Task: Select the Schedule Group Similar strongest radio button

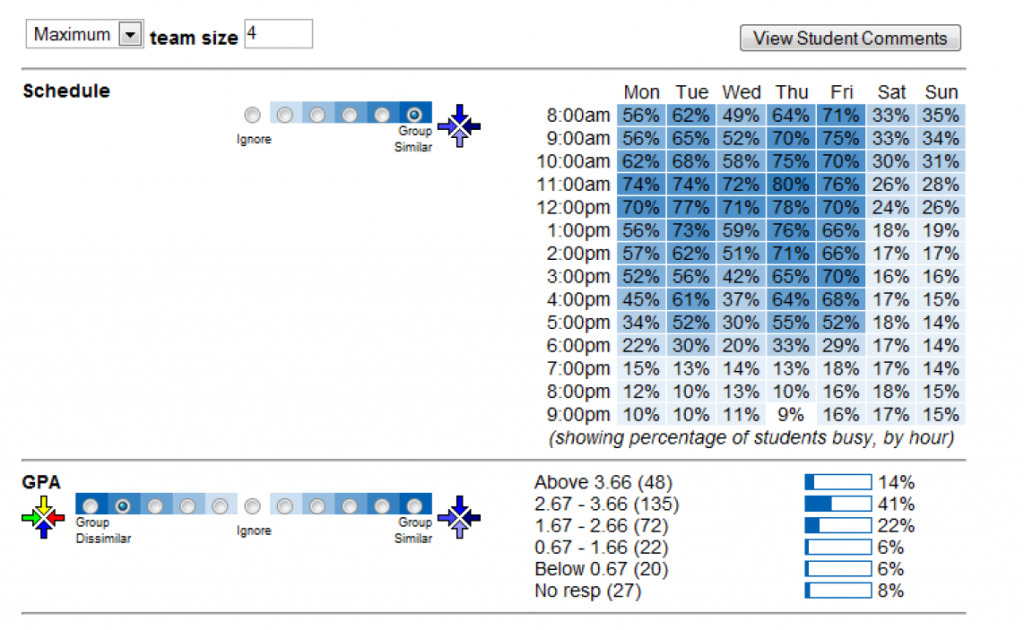Action: 414,115
